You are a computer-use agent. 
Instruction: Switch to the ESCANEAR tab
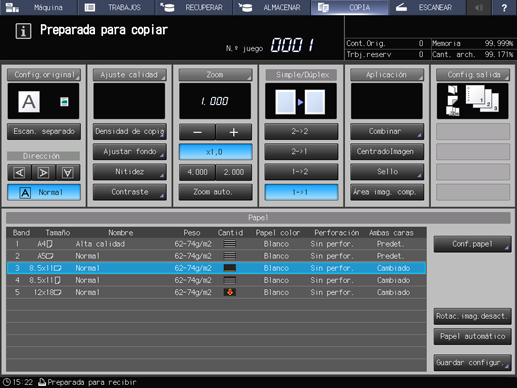point(427,7)
